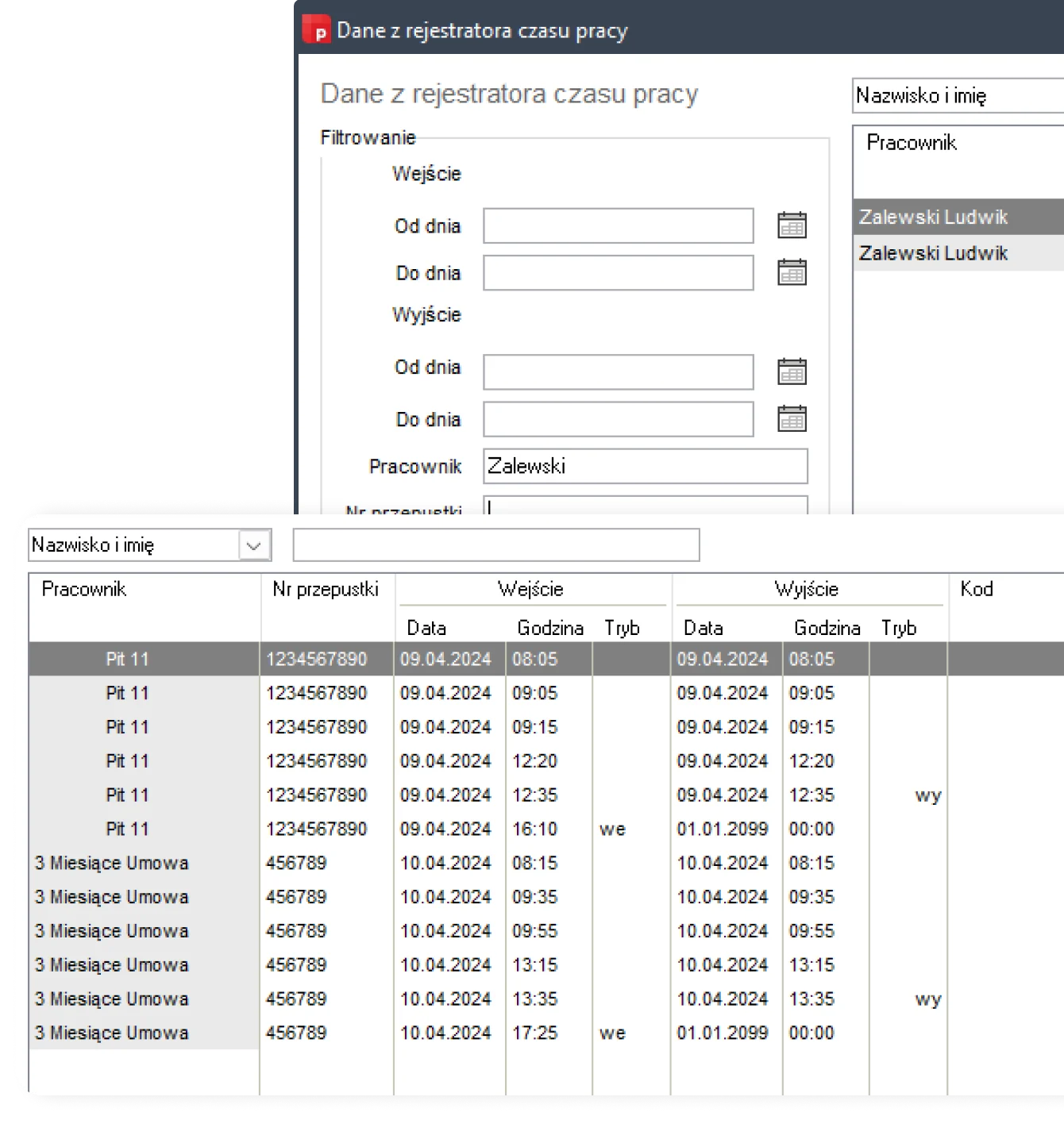Open the calendar picker for Wejście Do dnia

pos(792,272)
